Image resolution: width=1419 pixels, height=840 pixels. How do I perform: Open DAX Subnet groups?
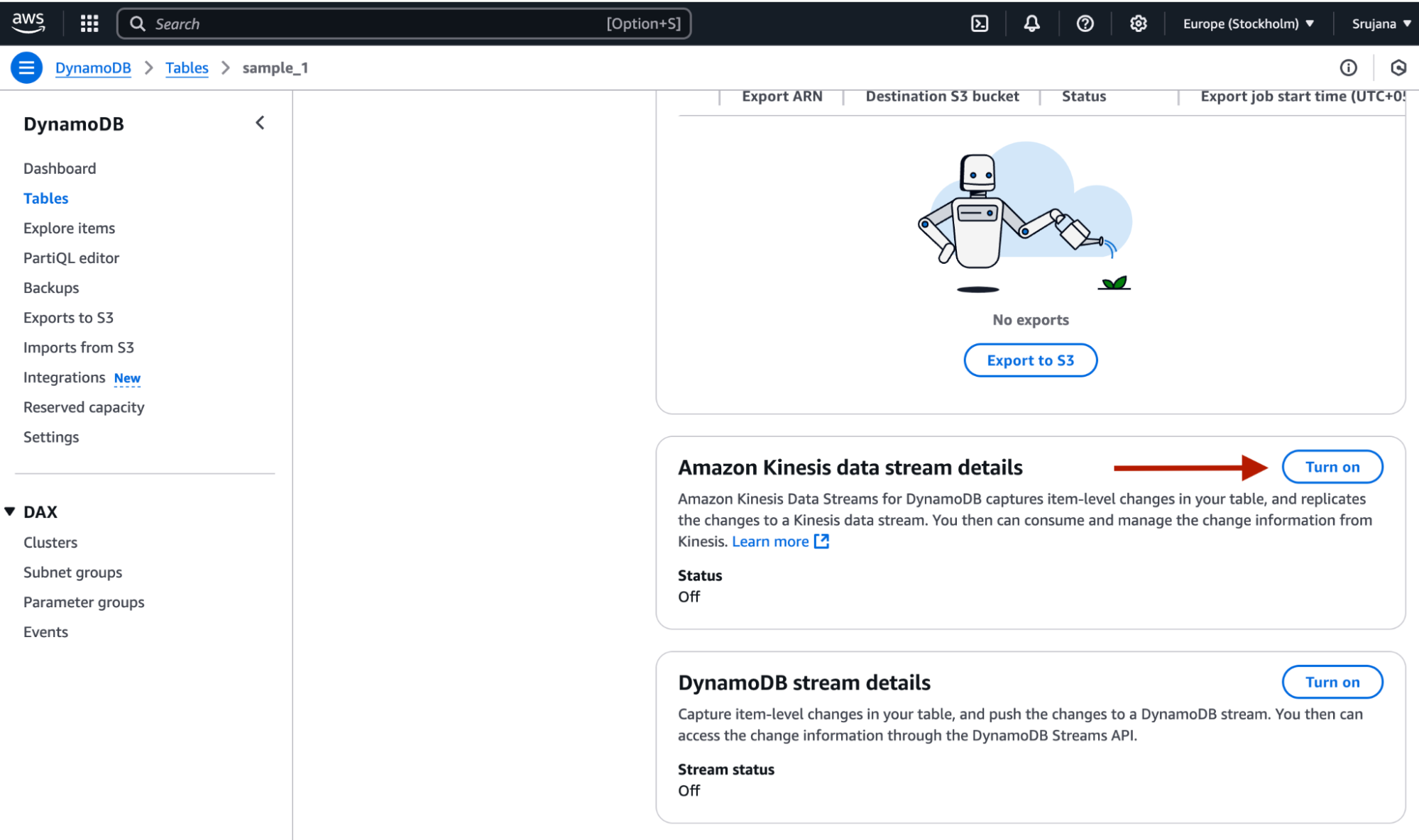(x=72, y=572)
